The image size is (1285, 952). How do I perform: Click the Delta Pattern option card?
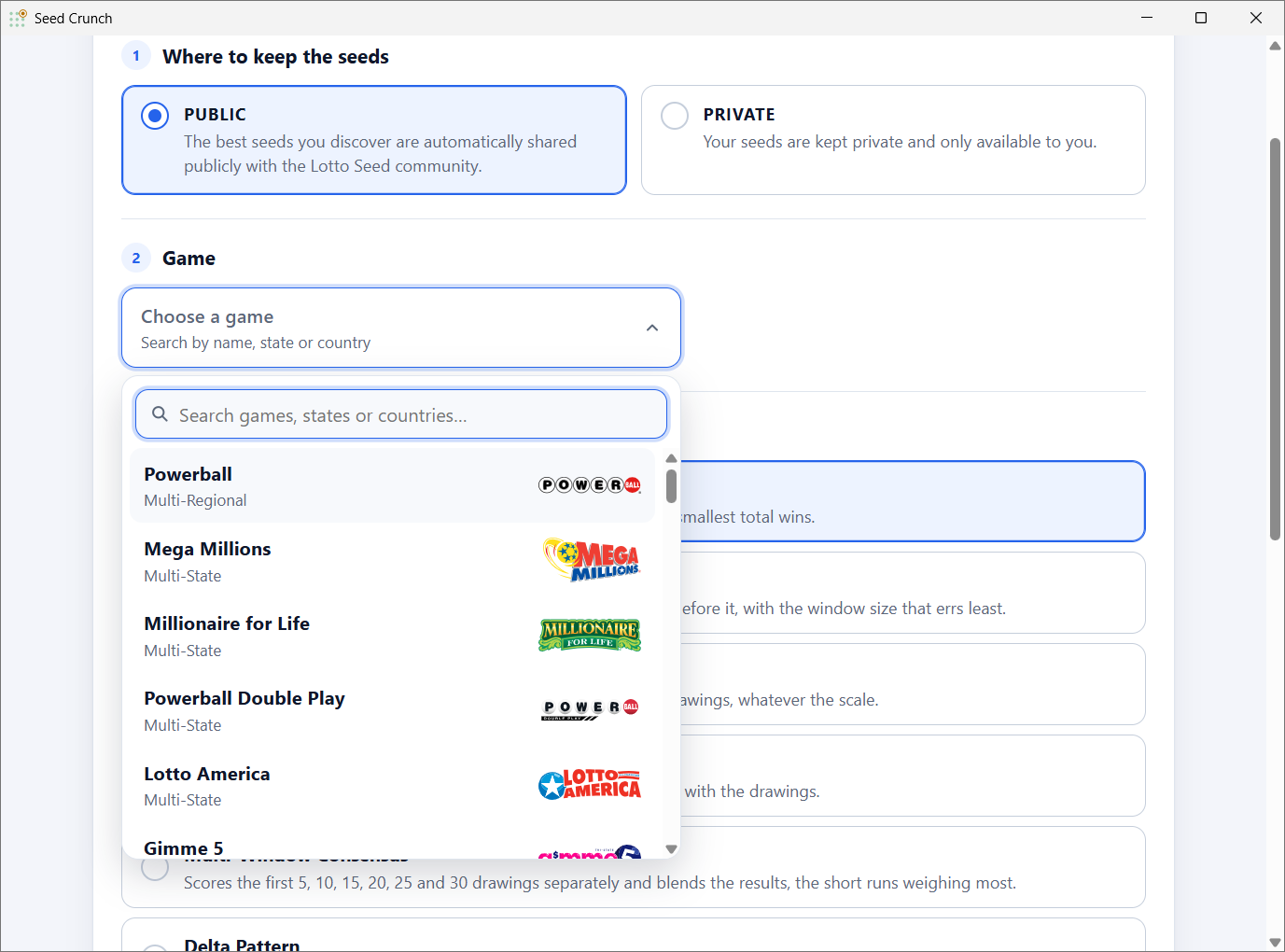coord(634,935)
